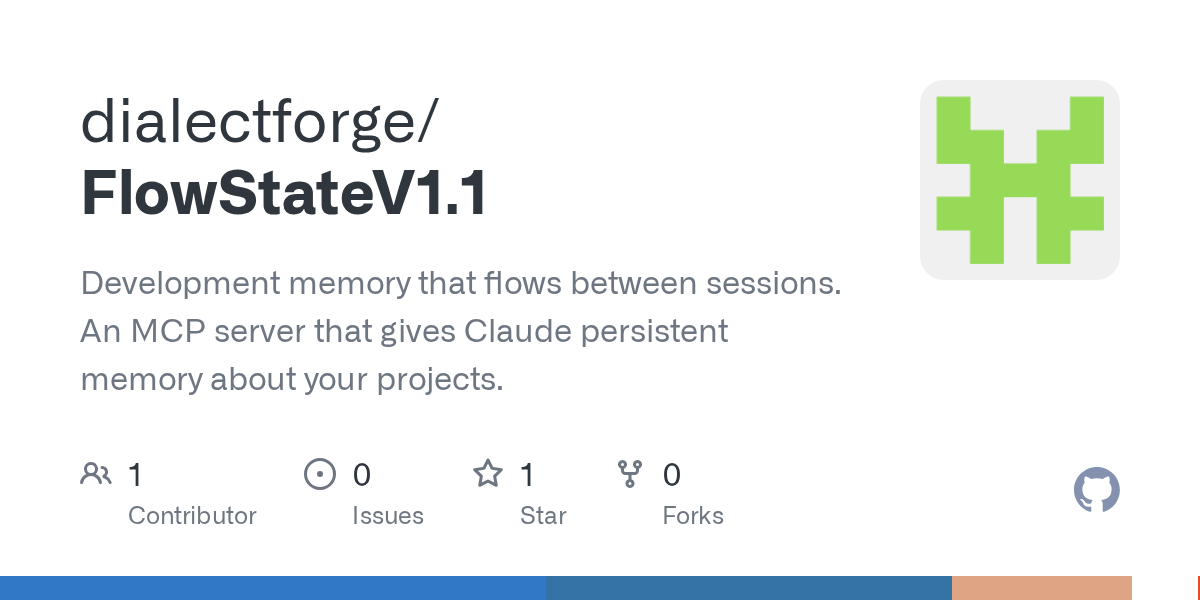Select the Contributor label text
1200x600 pixels.
pos(192,516)
